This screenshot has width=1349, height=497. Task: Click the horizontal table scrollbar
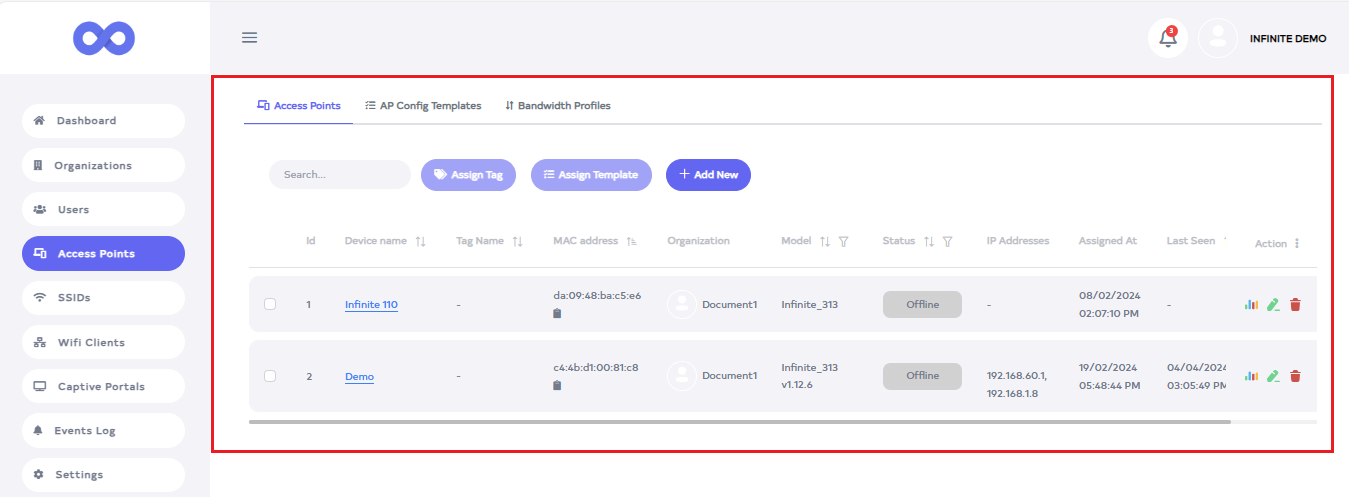tap(740, 422)
